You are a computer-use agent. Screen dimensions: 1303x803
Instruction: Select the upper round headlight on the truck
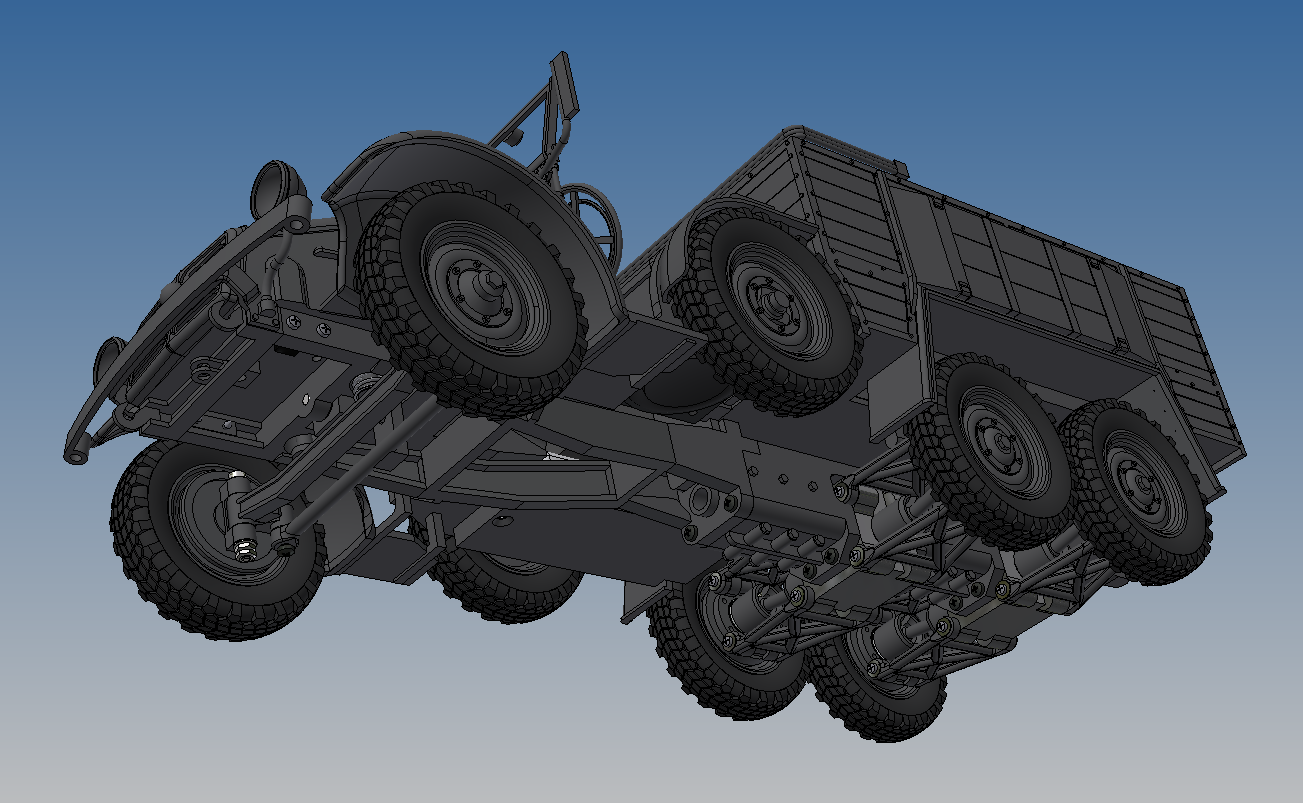pyautogui.click(x=279, y=187)
